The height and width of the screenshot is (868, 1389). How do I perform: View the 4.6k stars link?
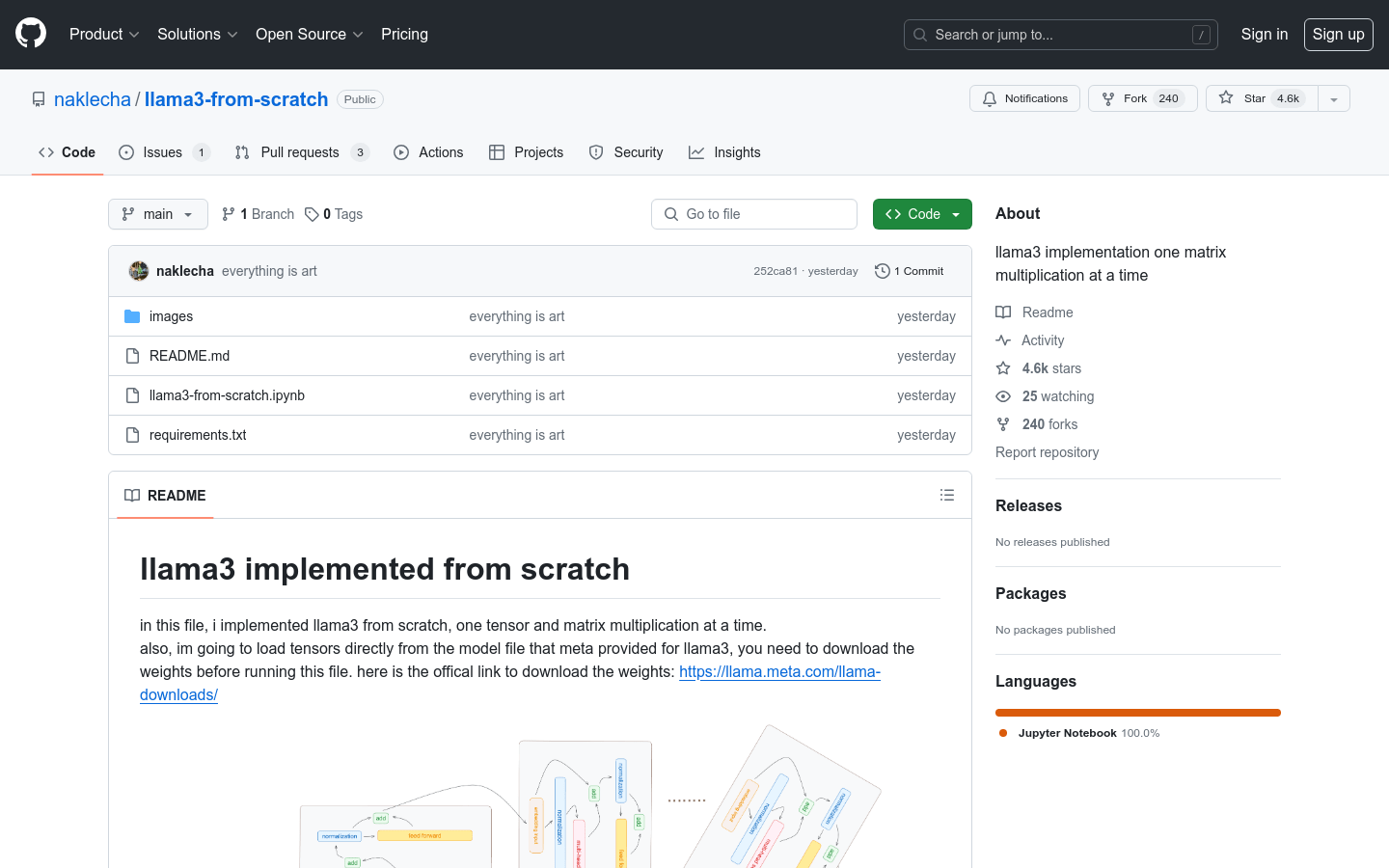point(1039,368)
